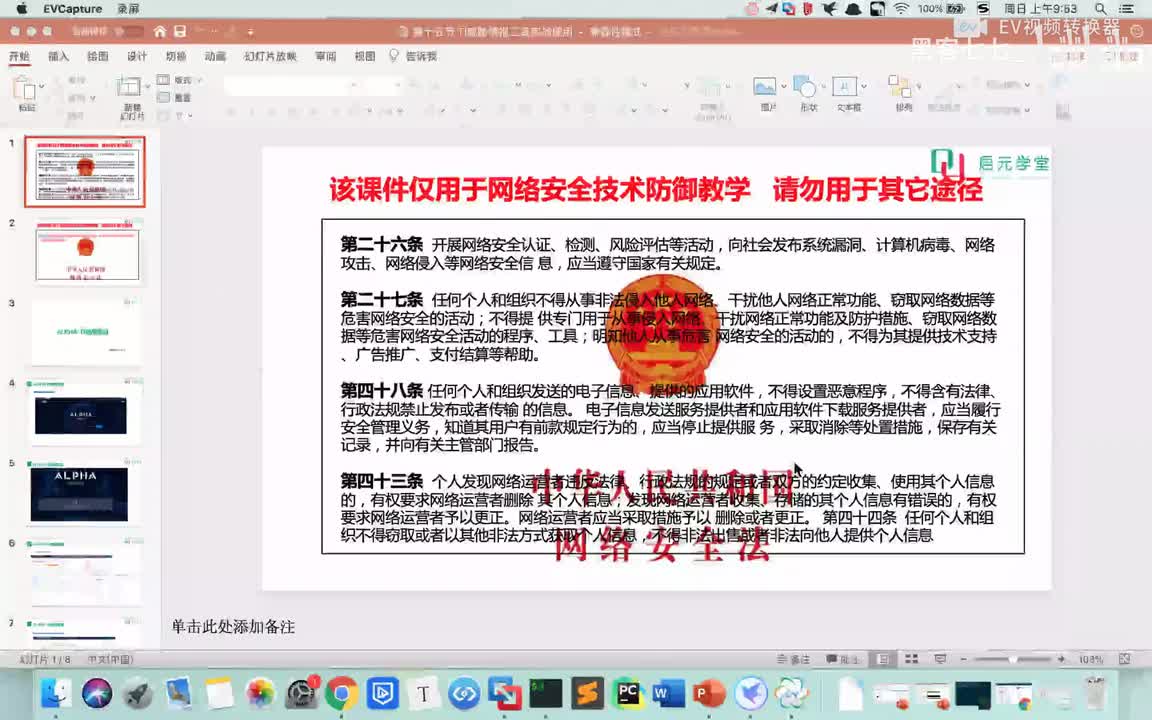
Task: Switch to the 设计 ribbon tab
Action: click(x=137, y=57)
